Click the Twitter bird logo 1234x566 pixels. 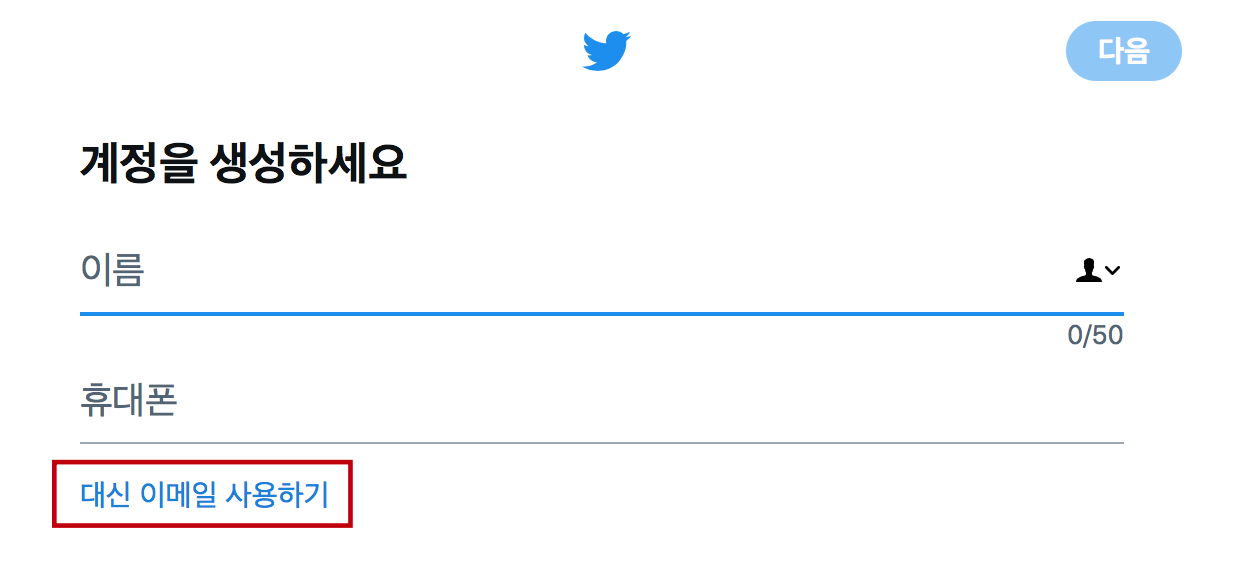606,50
